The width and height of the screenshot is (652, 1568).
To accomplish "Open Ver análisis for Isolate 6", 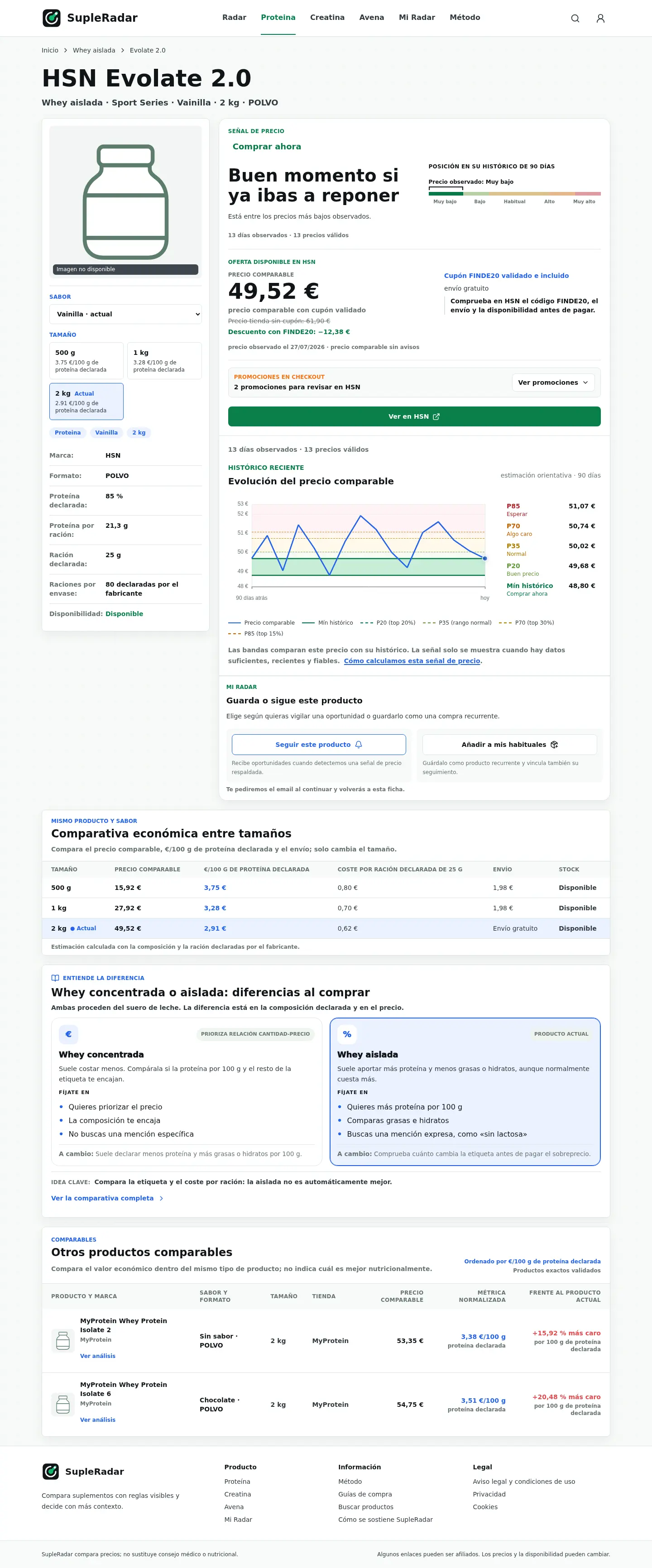I will 97,1420.
